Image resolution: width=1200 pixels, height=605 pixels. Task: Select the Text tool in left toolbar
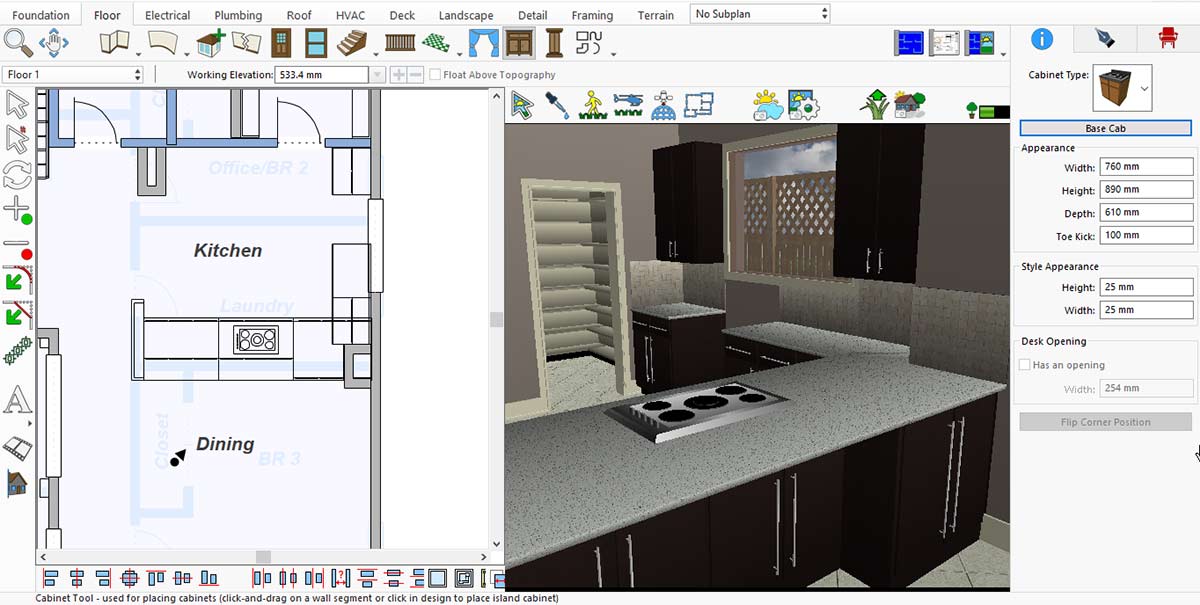[17, 401]
